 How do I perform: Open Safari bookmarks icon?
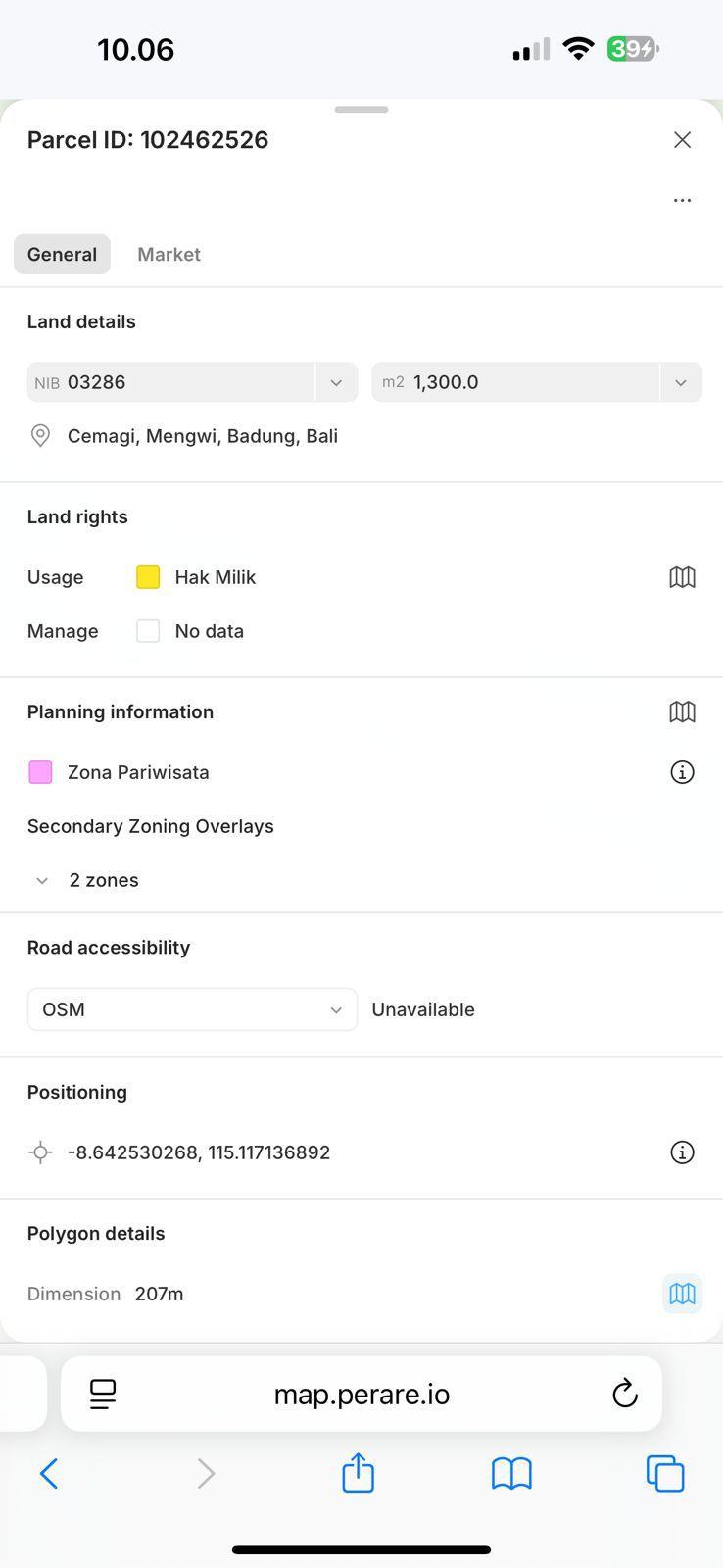coord(511,1473)
